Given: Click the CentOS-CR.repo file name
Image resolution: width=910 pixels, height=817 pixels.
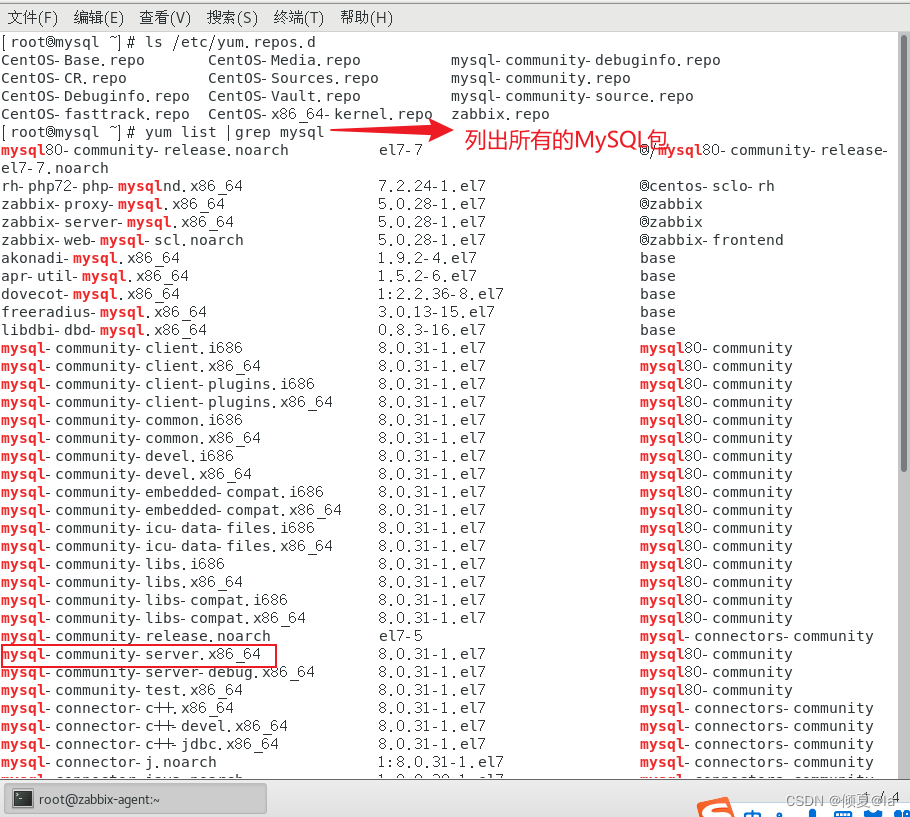Looking at the screenshot, I should [64, 78].
